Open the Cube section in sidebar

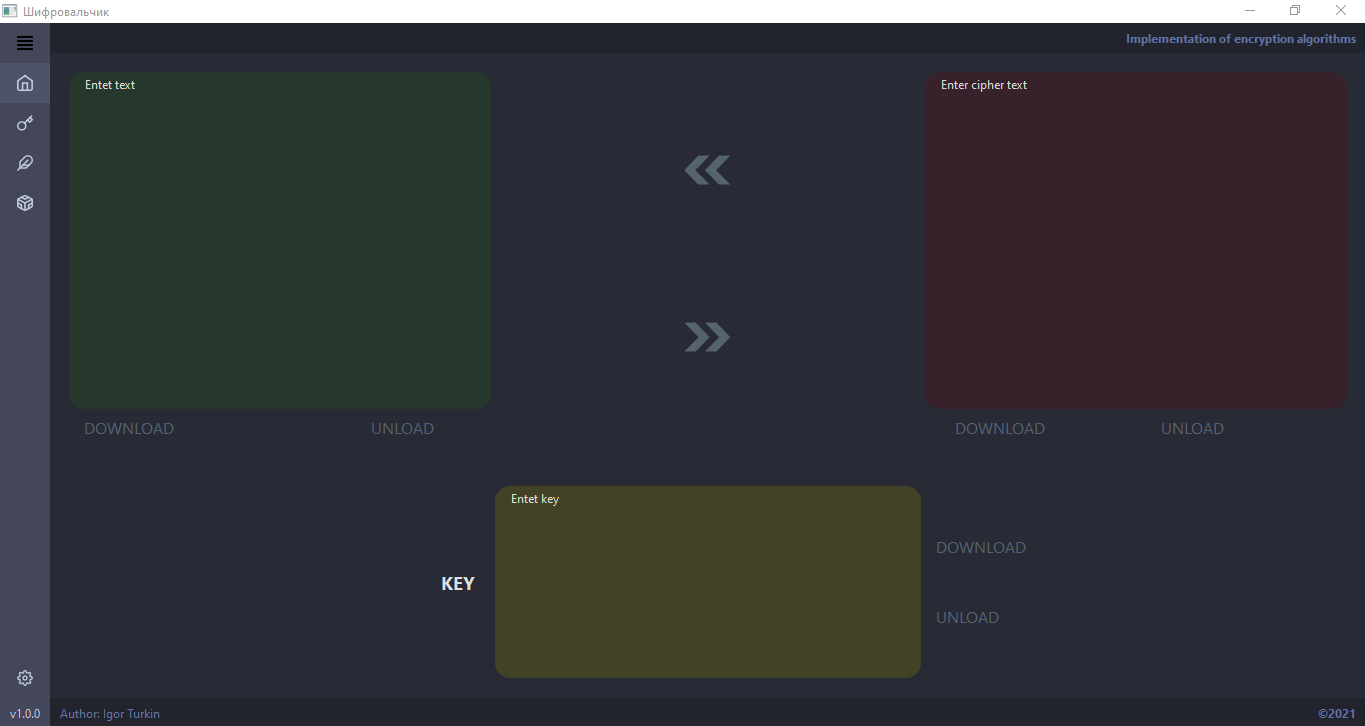point(24,203)
